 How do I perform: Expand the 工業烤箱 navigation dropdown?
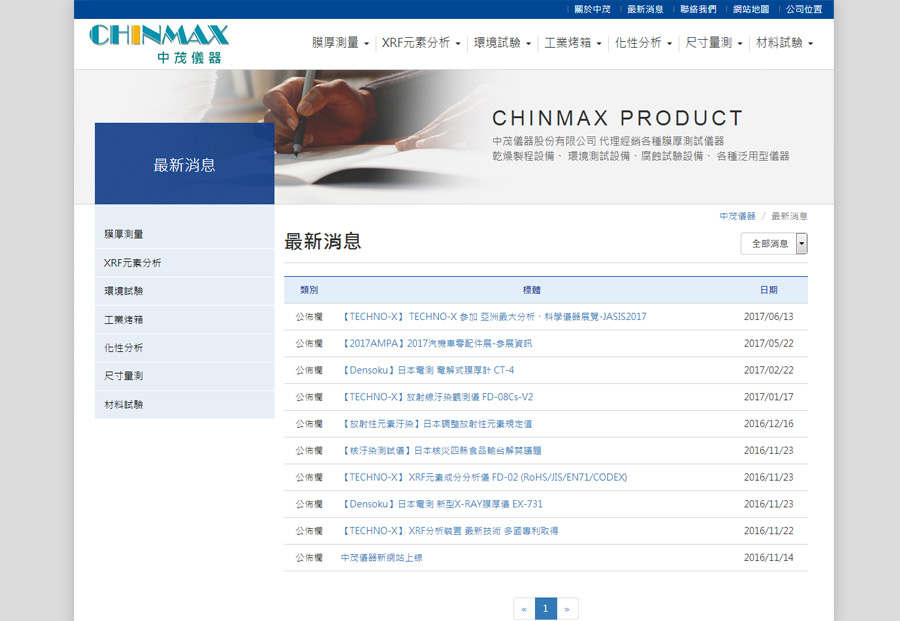click(573, 42)
